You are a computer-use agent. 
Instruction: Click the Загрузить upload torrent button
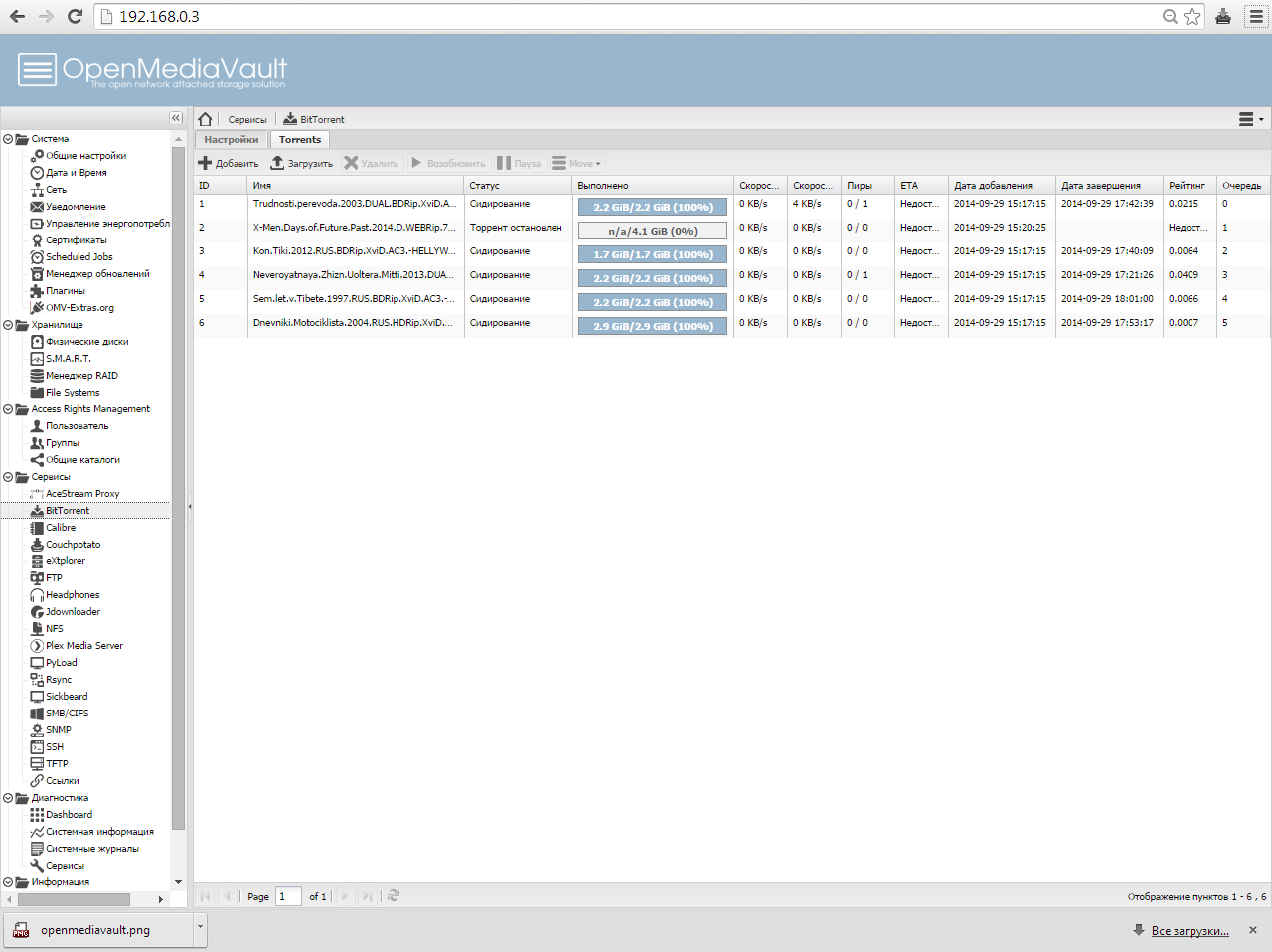[x=302, y=163]
